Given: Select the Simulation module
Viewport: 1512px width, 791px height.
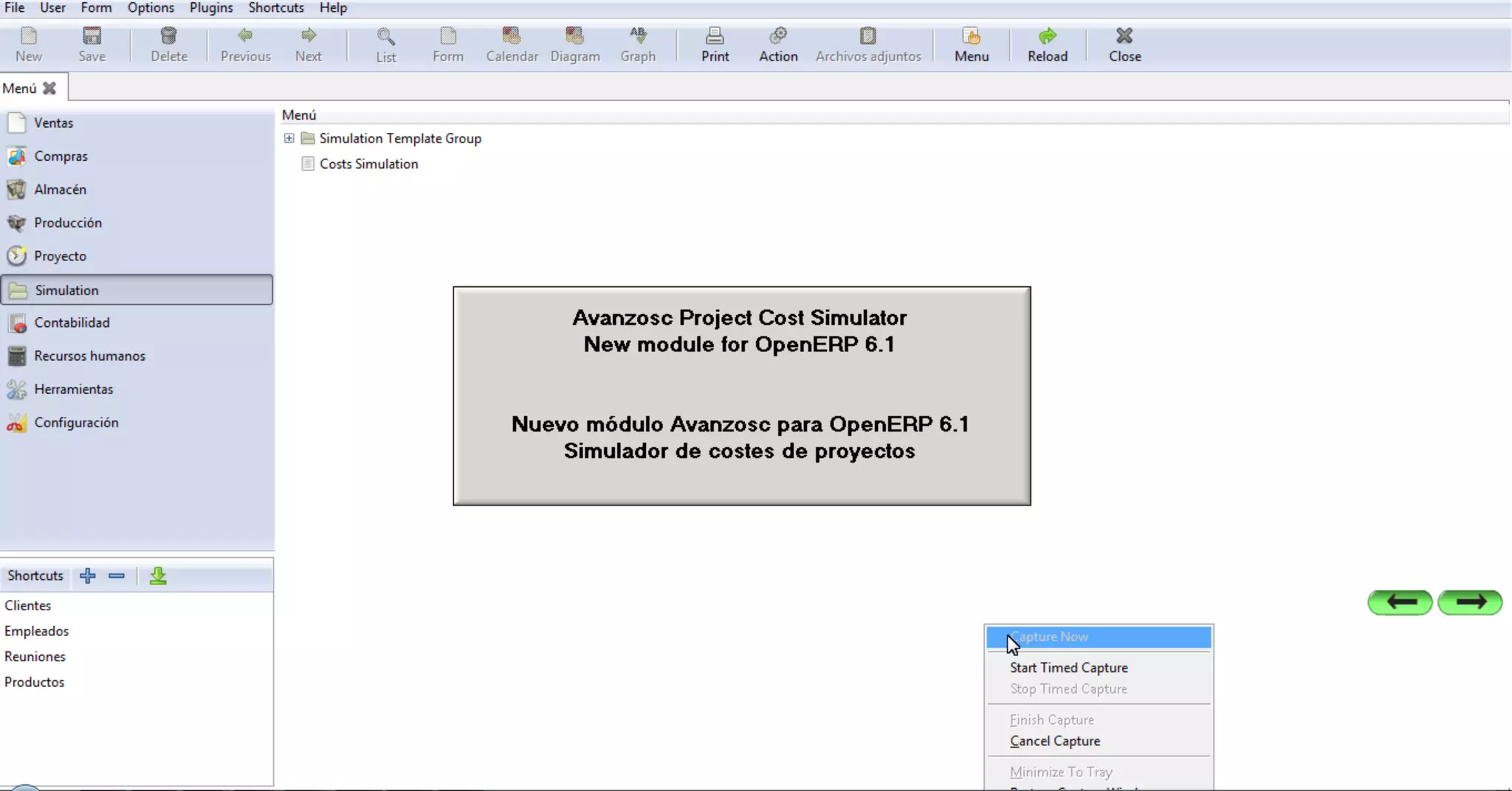Looking at the screenshot, I should [x=137, y=290].
